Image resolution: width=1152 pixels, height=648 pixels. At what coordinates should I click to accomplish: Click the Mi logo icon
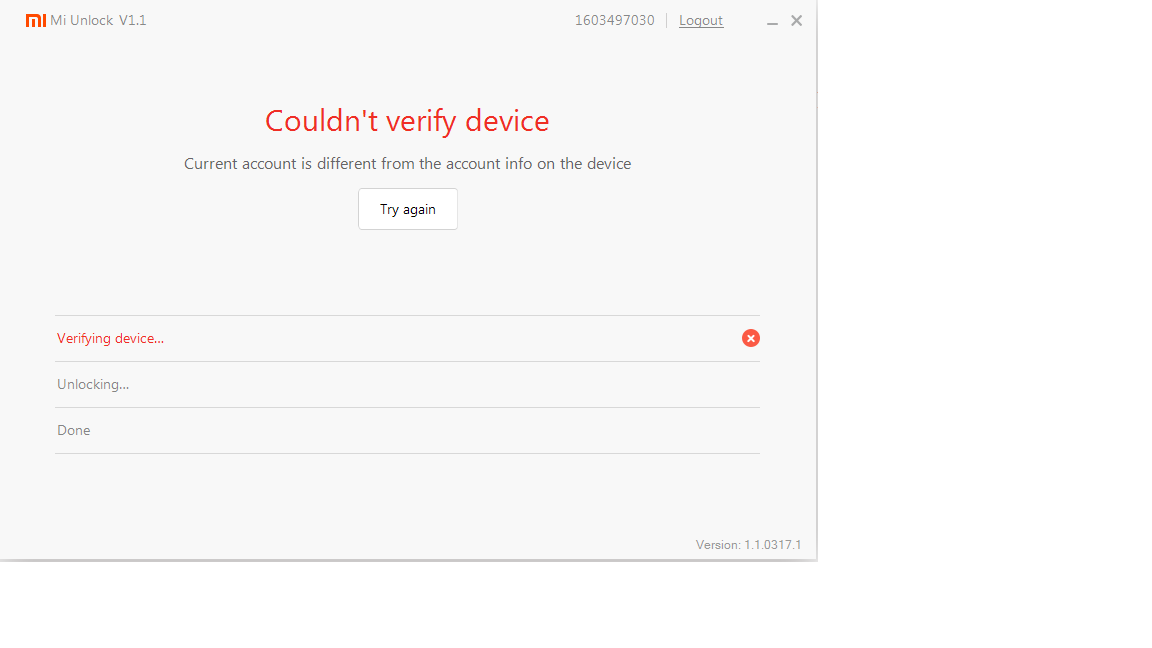[36, 21]
